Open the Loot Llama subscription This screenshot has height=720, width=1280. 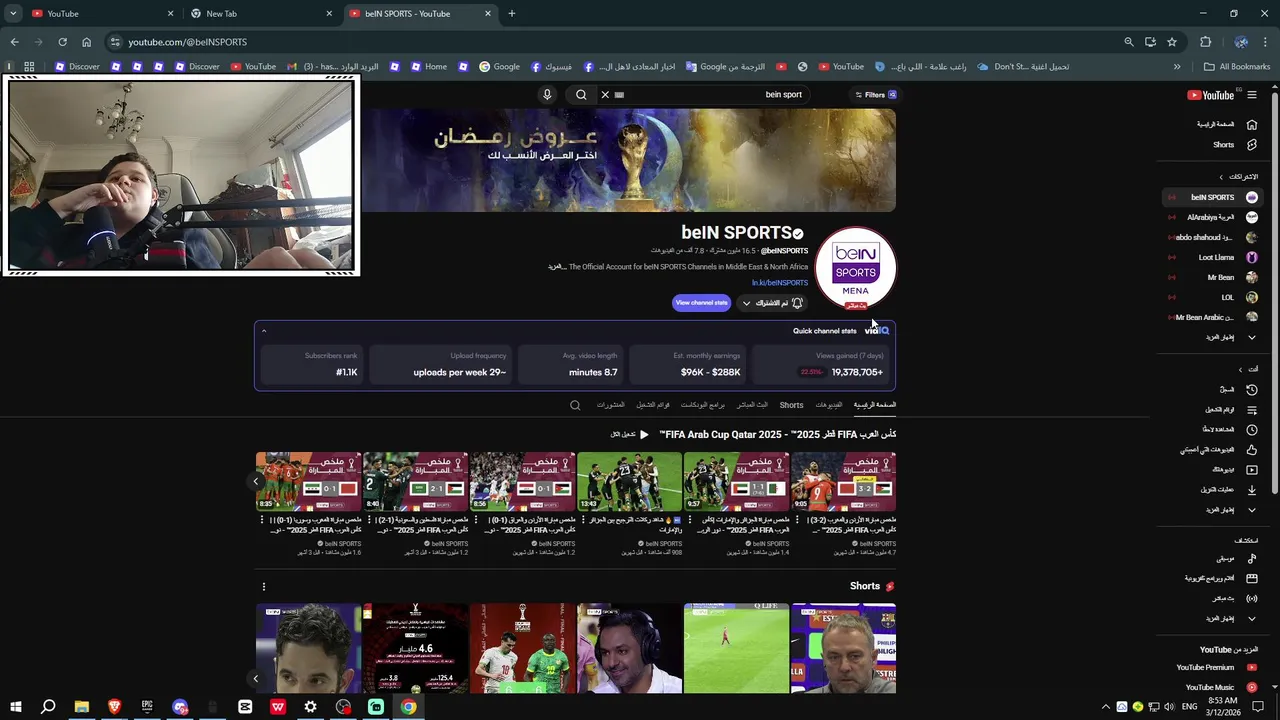pos(1213,257)
